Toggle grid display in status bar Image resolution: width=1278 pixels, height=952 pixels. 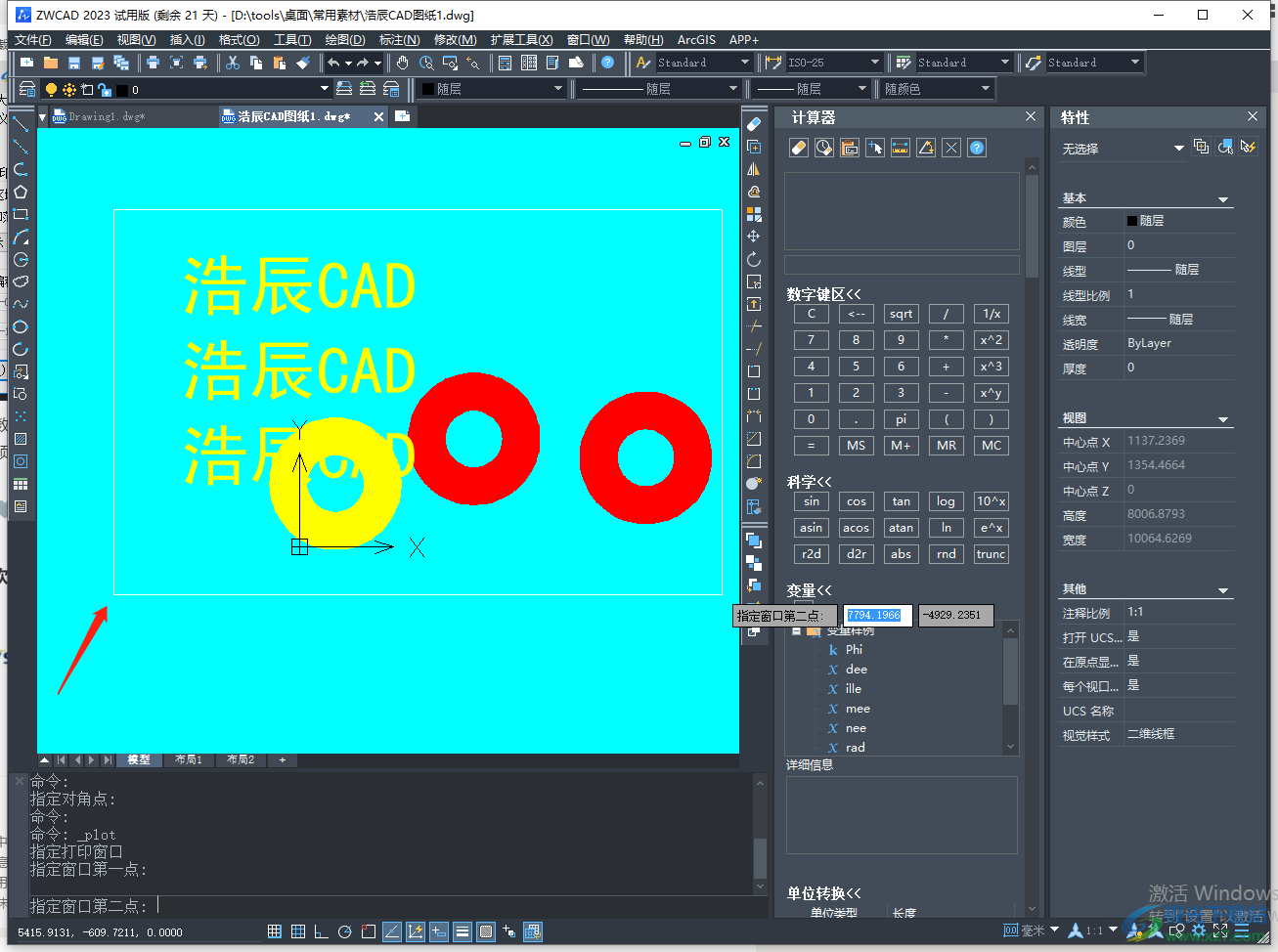298,931
